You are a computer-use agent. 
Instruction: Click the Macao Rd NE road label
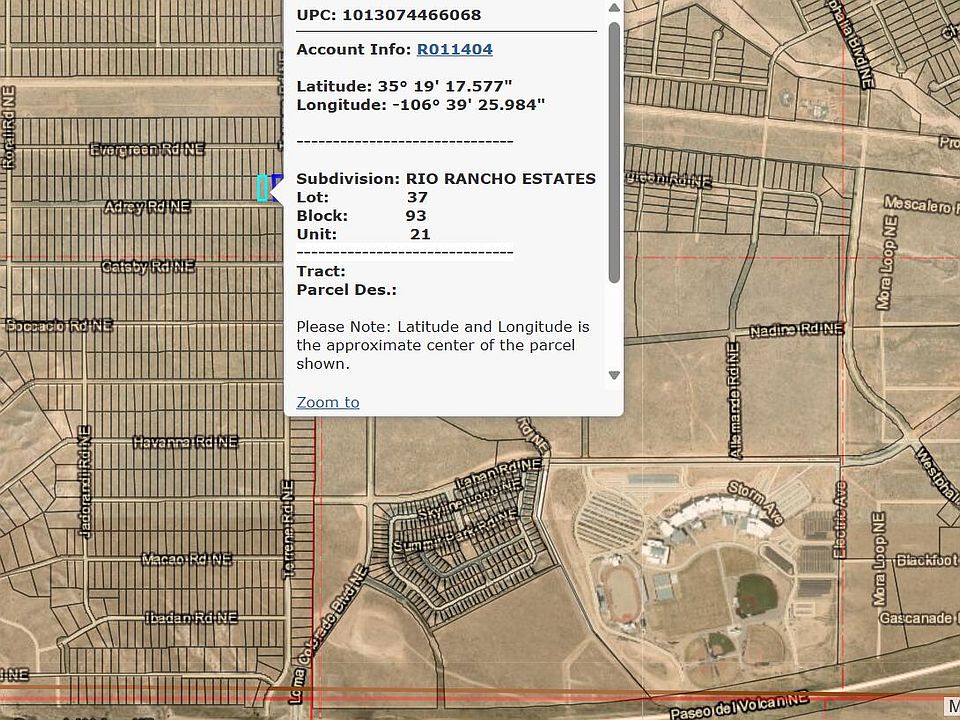pyautogui.click(x=186, y=559)
